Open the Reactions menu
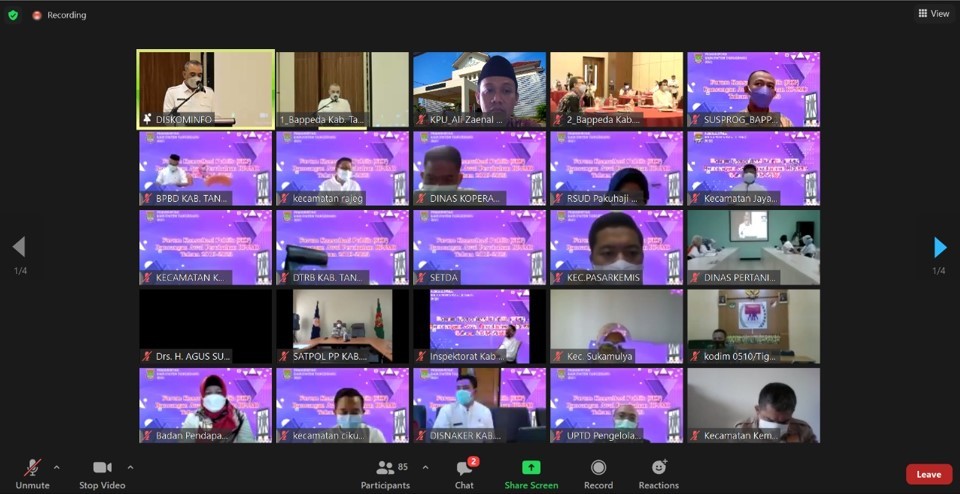The width and height of the screenshot is (960, 494). pyautogui.click(x=659, y=474)
